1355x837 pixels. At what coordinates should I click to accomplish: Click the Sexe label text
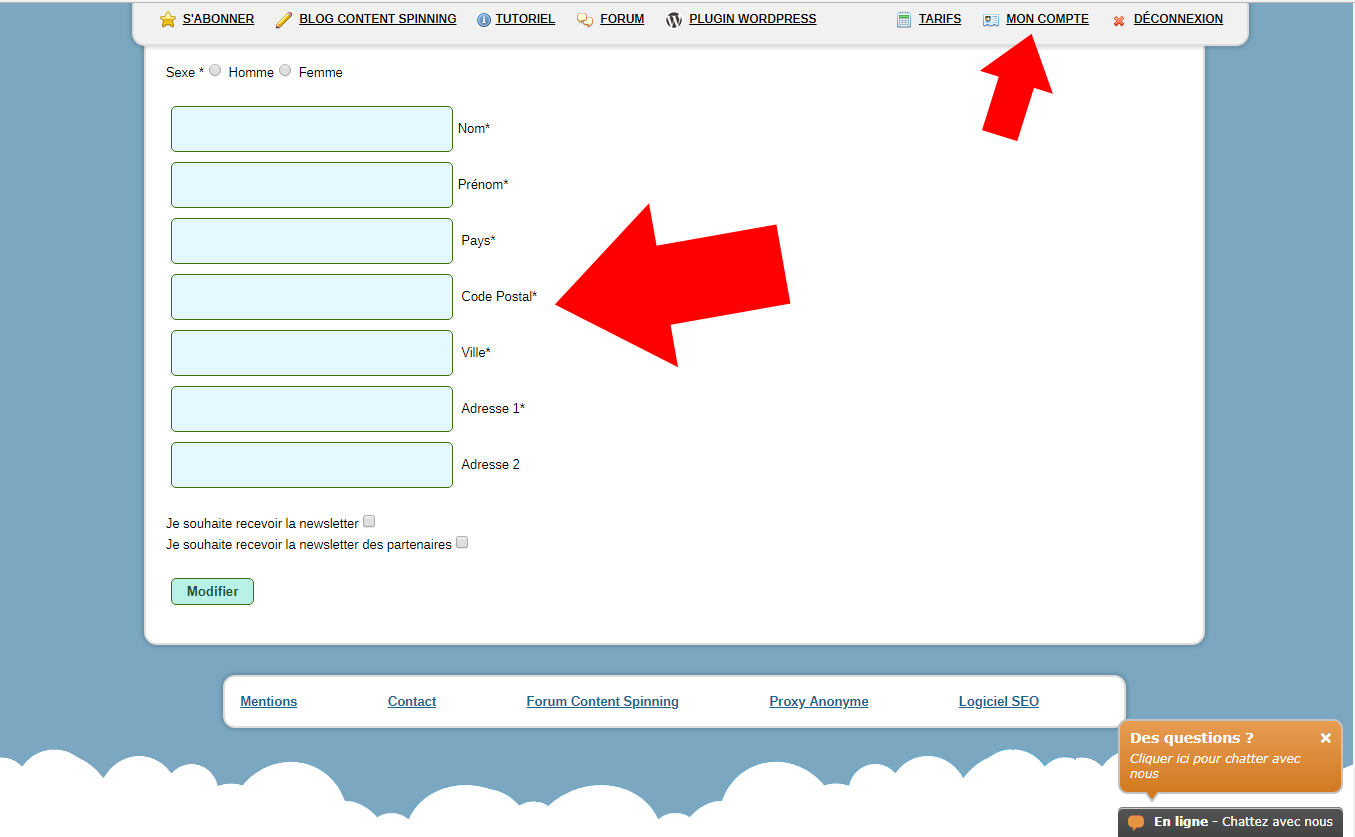(x=185, y=73)
